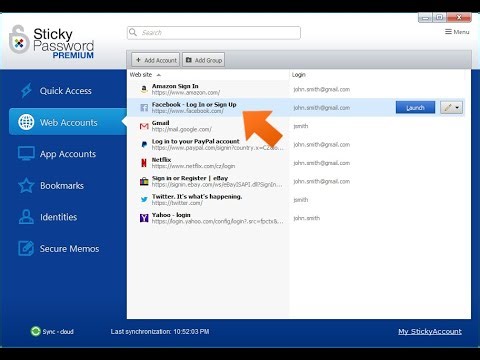Click the Quick Access lightning icon
The image size is (480, 360).
pyautogui.click(x=26, y=90)
